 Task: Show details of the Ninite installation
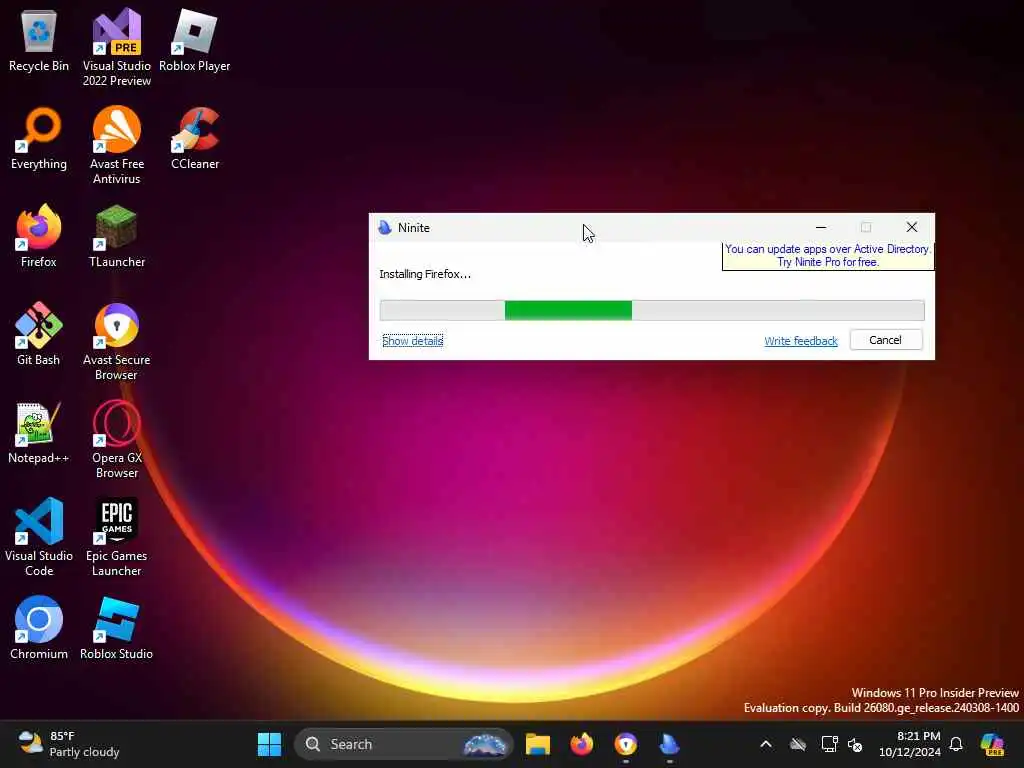pos(413,340)
